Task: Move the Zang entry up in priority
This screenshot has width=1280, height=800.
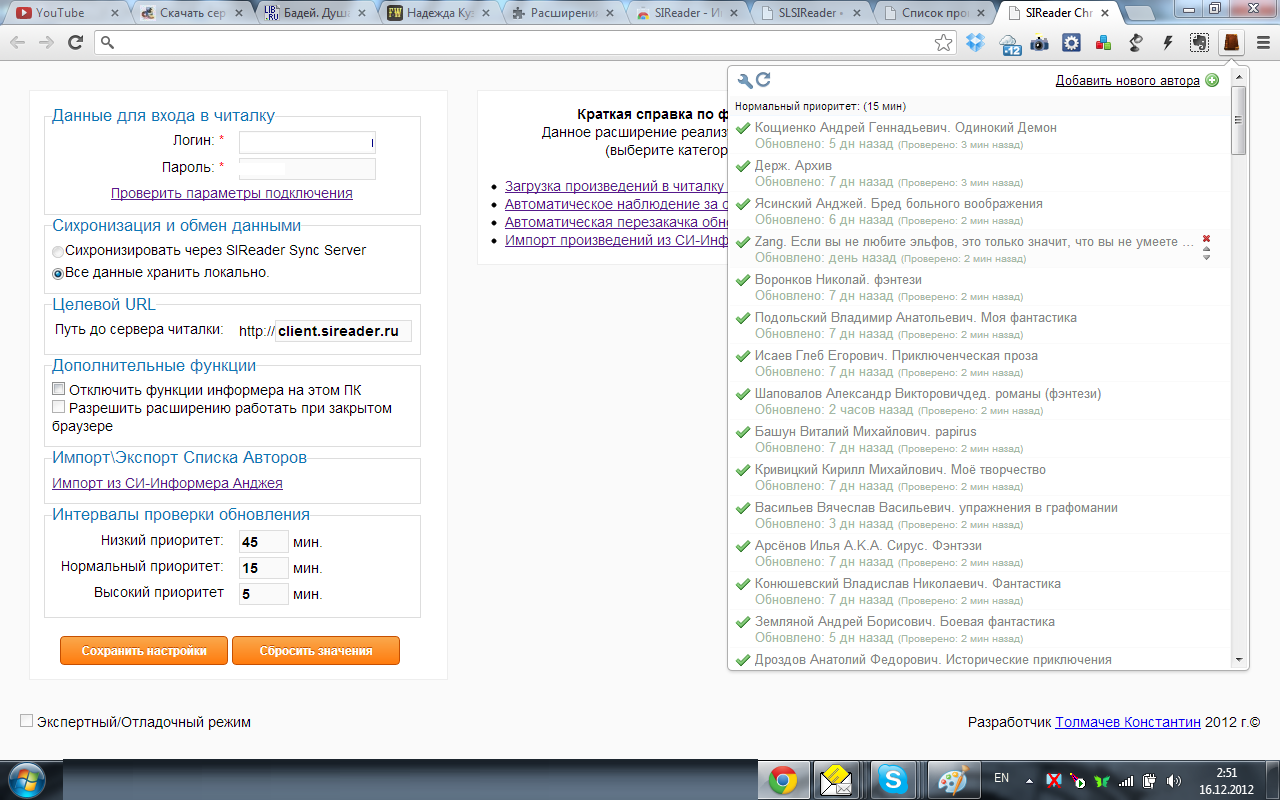Action: (x=1206, y=249)
